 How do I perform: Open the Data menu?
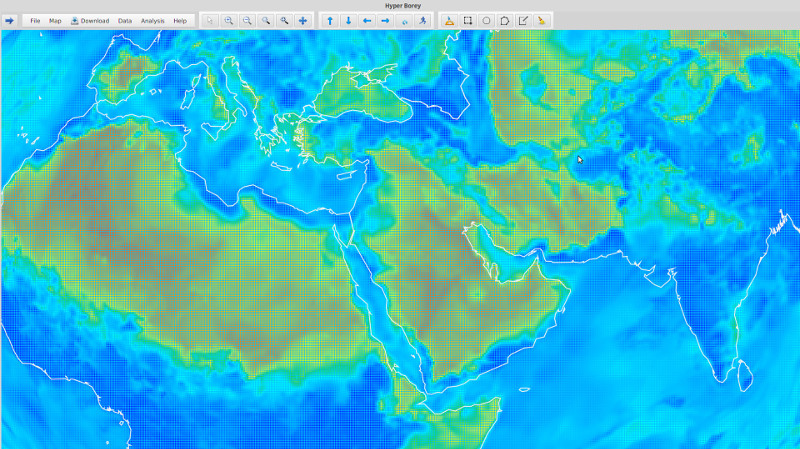point(125,21)
